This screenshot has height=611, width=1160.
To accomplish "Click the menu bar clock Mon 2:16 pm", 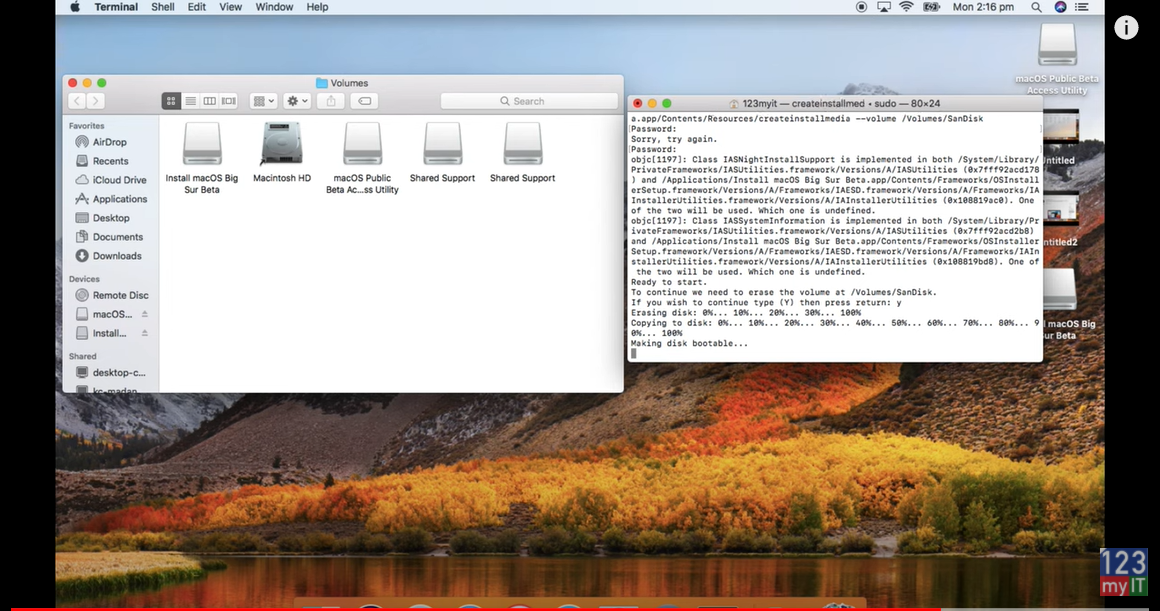I will [983, 7].
